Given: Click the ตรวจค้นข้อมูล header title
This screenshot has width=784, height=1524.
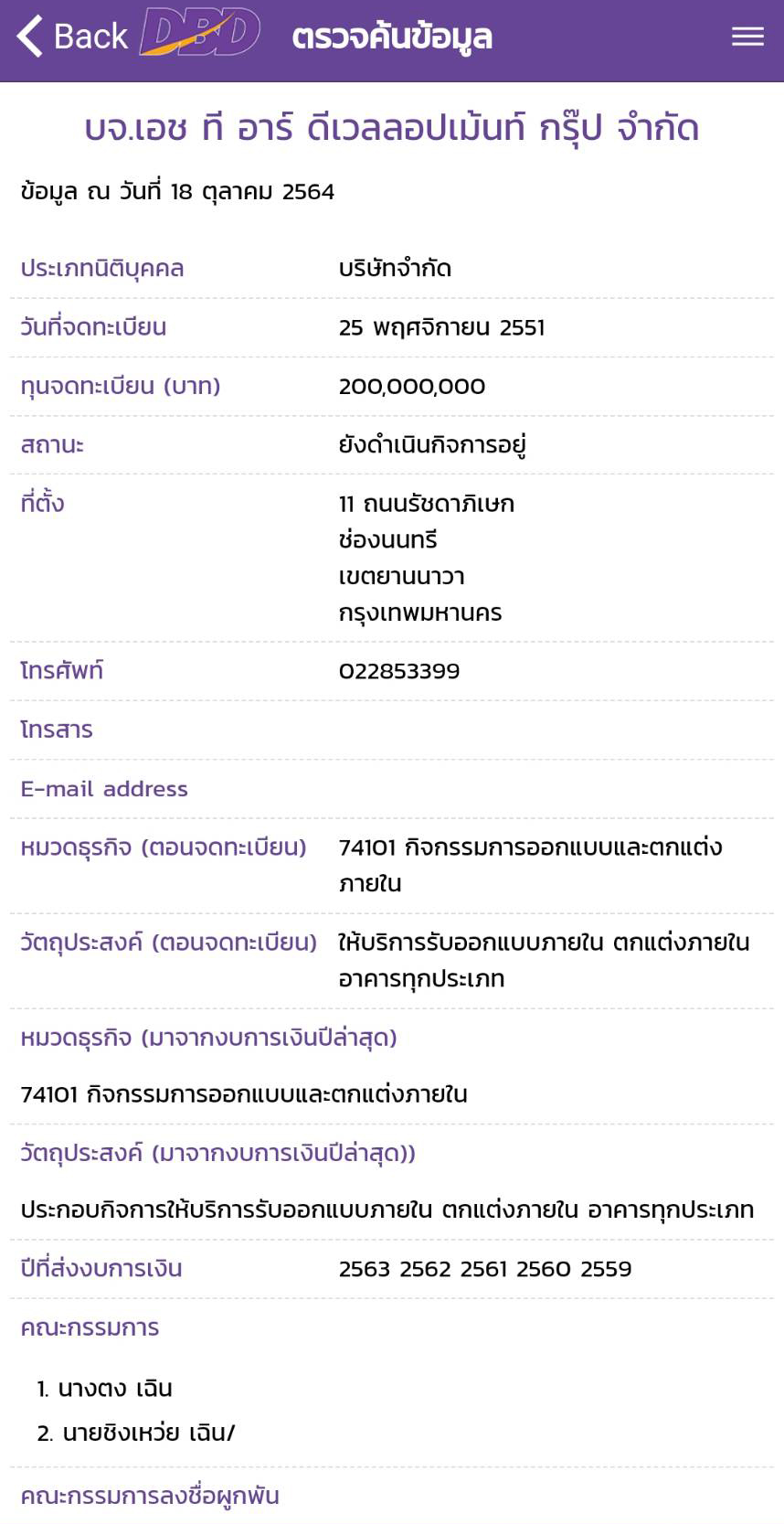Looking at the screenshot, I should click(392, 37).
